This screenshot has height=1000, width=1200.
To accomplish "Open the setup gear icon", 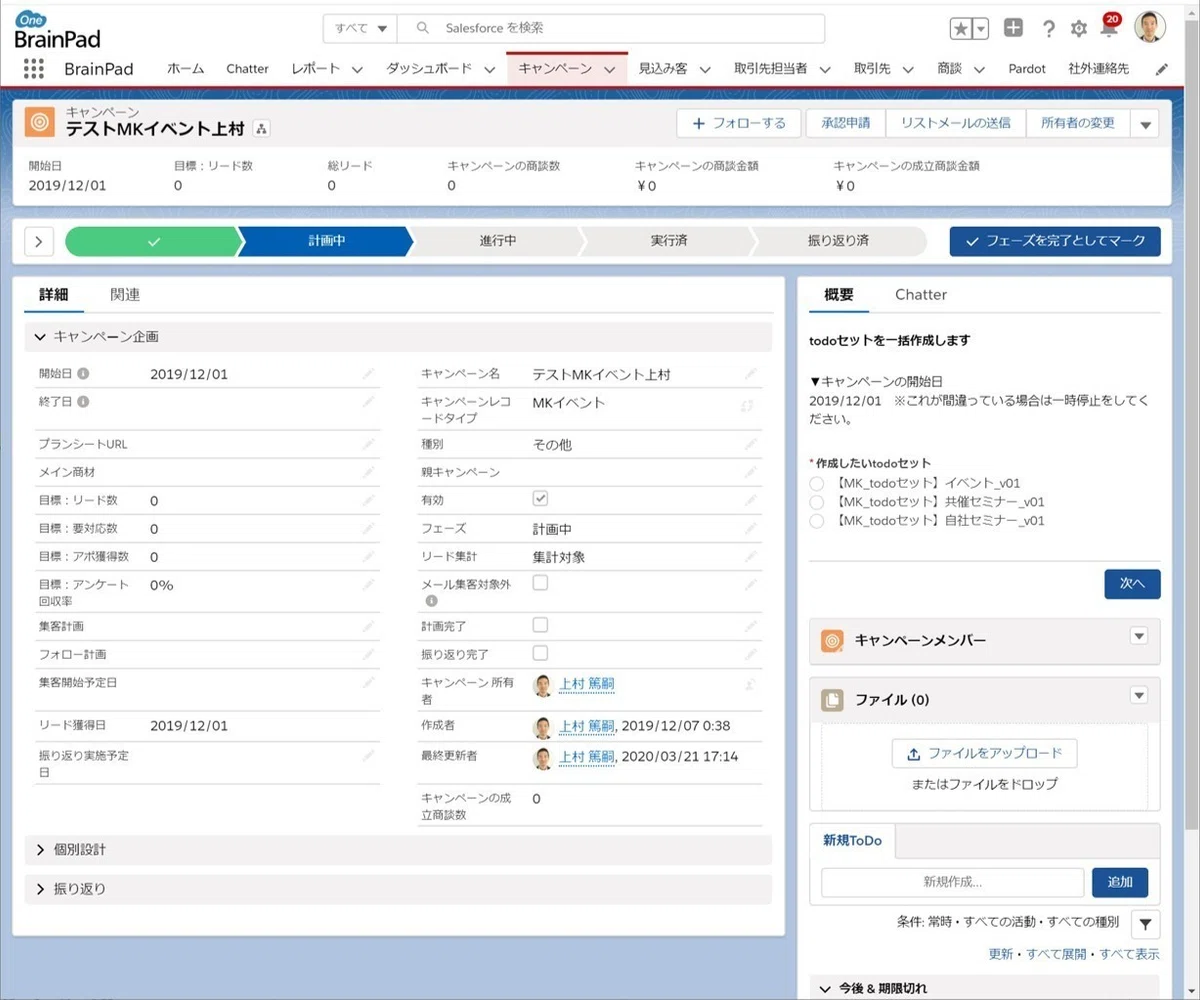I will [x=1078, y=29].
